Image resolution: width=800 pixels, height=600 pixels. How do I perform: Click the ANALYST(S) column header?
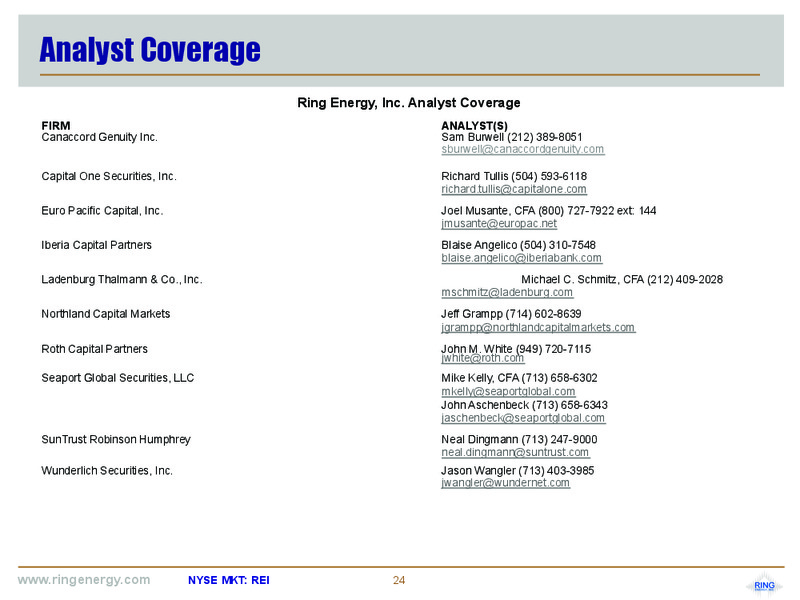coord(474,126)
